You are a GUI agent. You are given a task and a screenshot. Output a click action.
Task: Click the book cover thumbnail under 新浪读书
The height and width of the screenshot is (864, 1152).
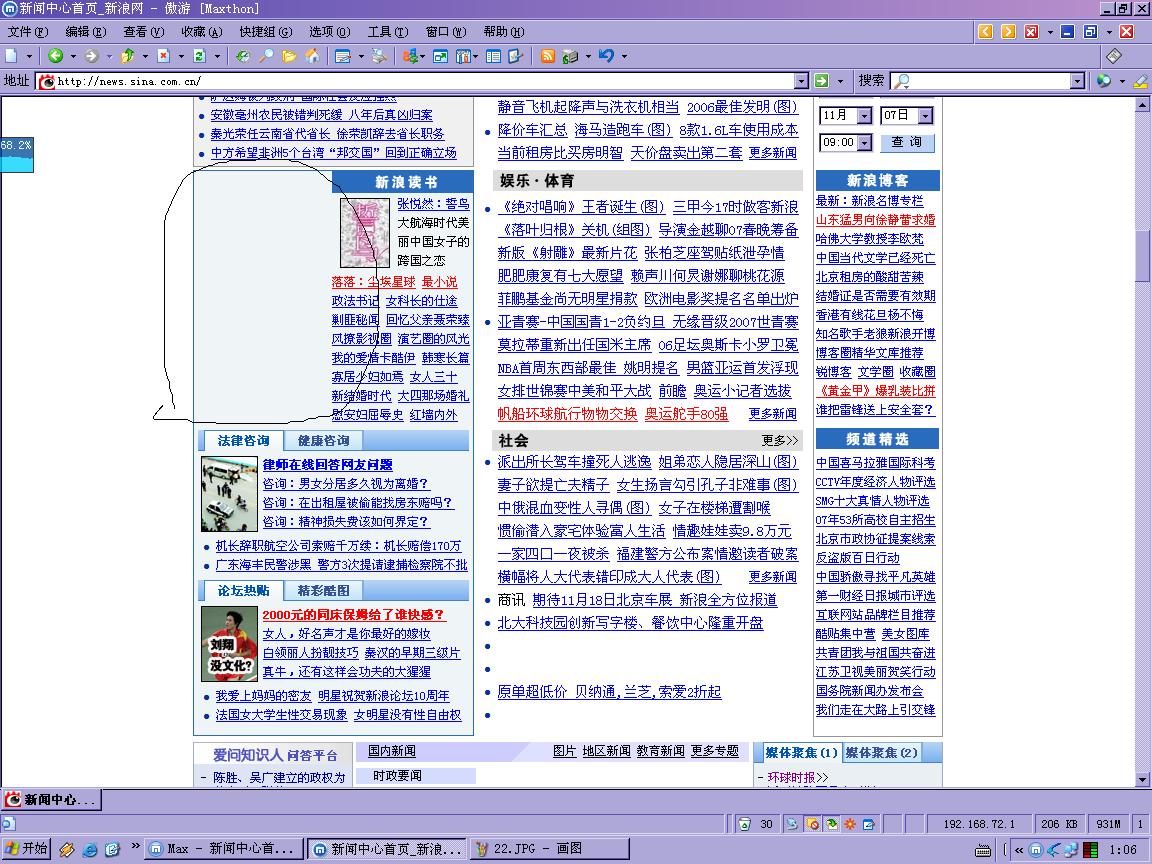coord(364,233)
